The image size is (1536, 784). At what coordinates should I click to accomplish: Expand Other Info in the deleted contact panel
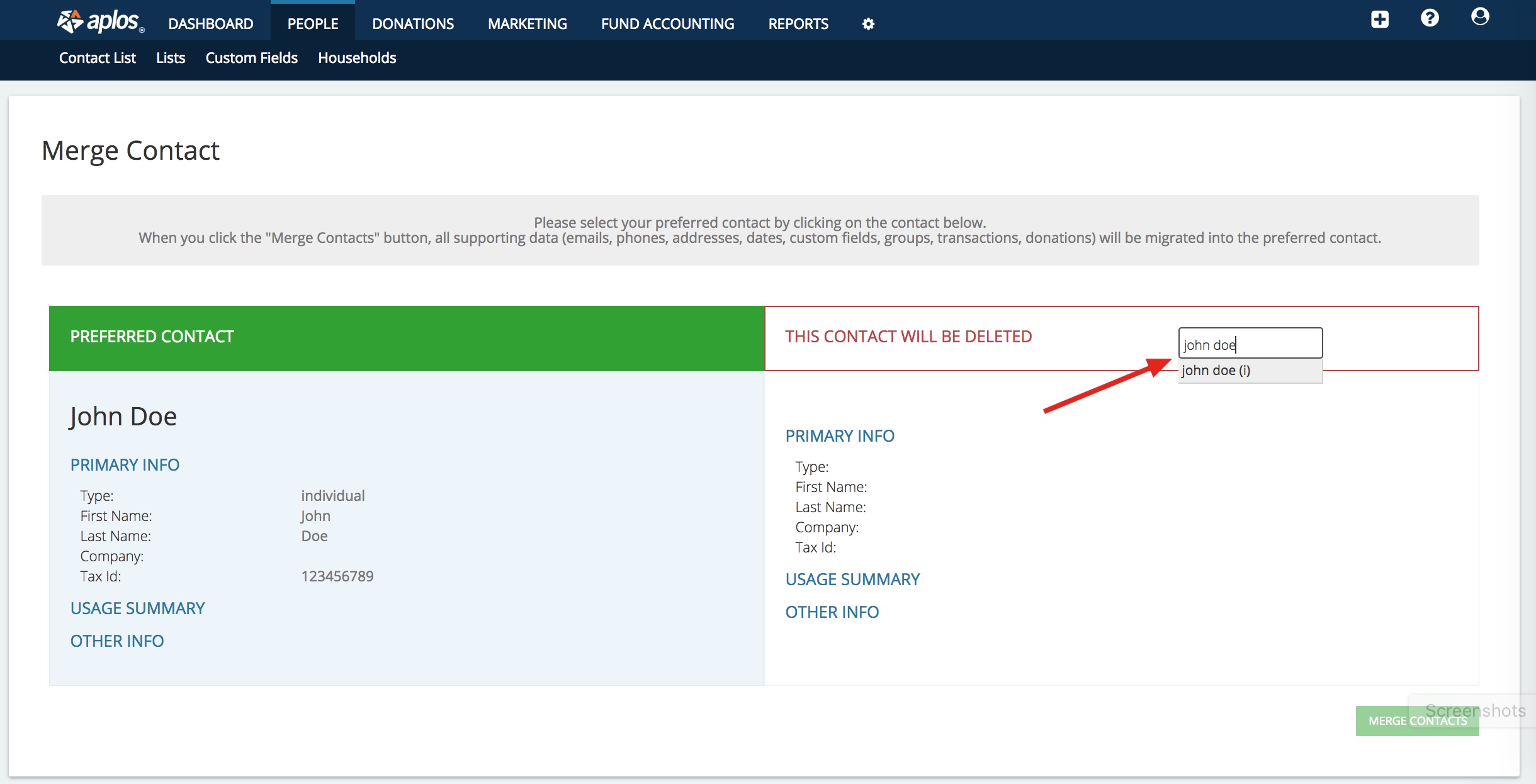coord(832,612)
